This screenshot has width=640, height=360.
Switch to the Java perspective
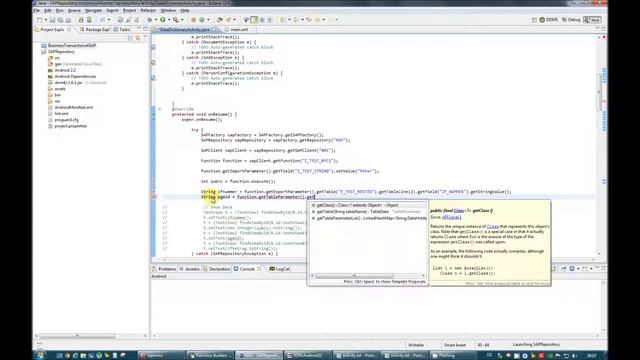[x=592, y=20]
